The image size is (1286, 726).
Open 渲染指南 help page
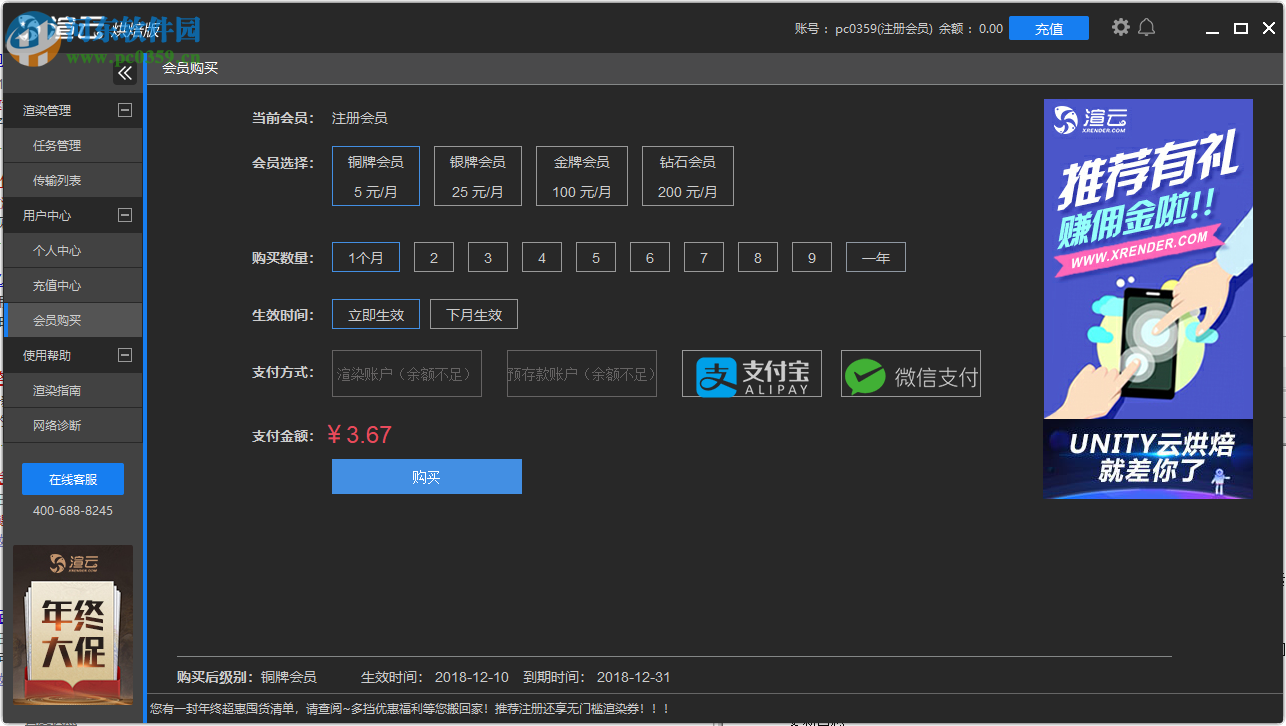tap(72, 390)
